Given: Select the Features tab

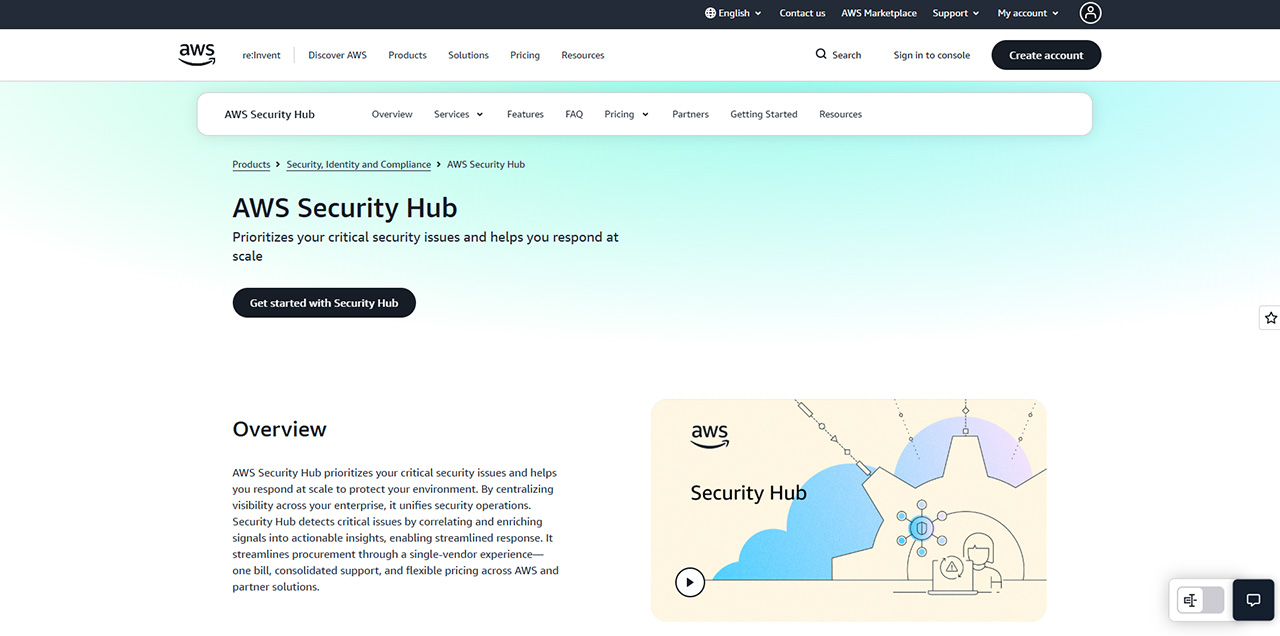Looking at the screenshot, I should point(525,114).
